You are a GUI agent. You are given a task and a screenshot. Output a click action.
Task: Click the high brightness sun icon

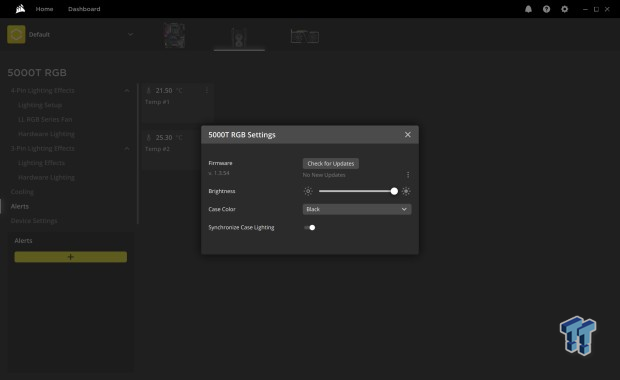click(406, 191)
